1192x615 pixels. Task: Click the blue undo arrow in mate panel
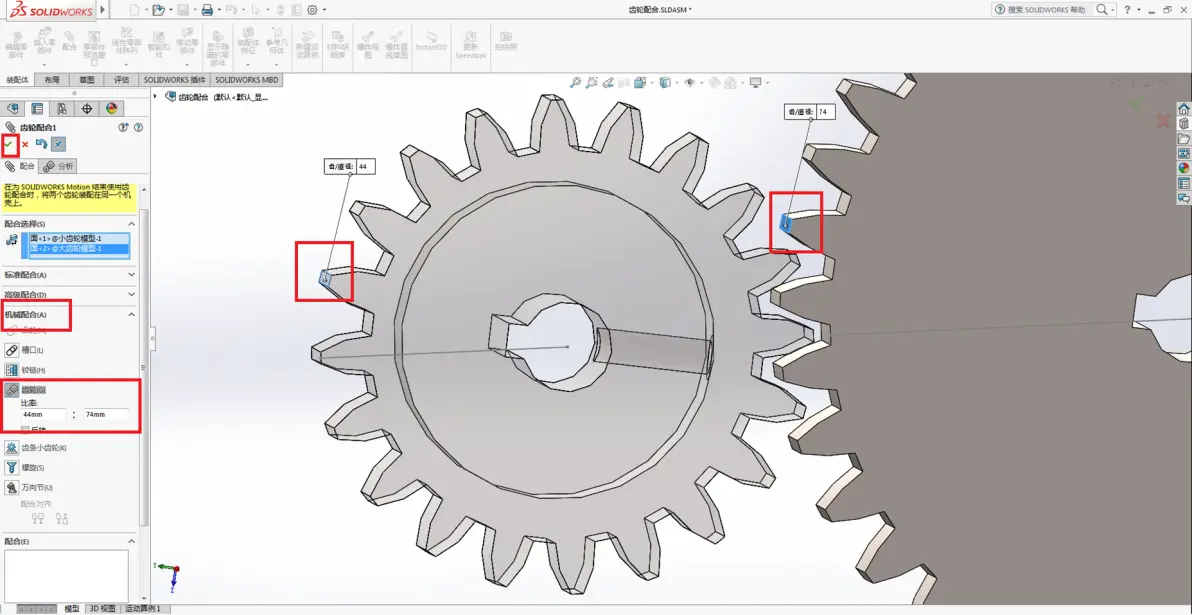(x=42, y=144)
